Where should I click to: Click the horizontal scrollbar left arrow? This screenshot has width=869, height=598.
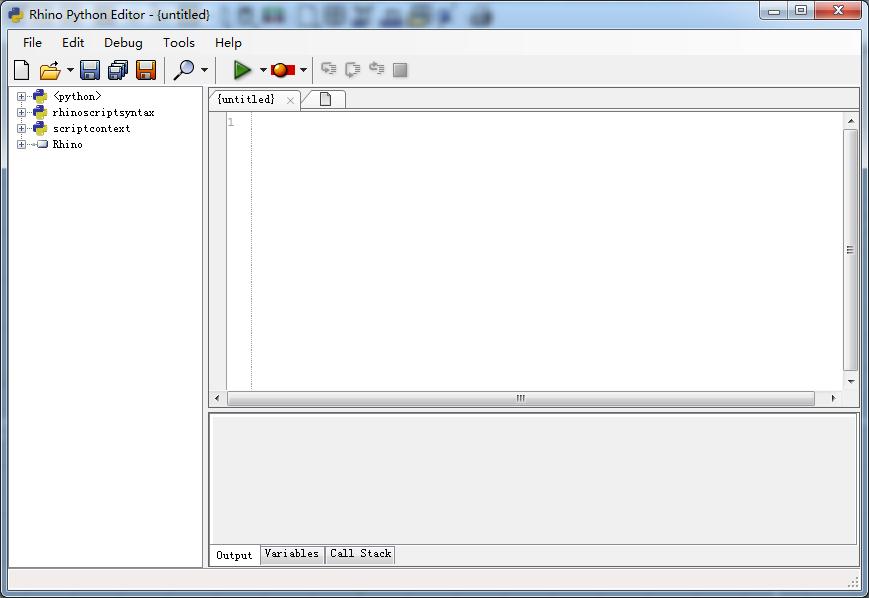[217, 398]
